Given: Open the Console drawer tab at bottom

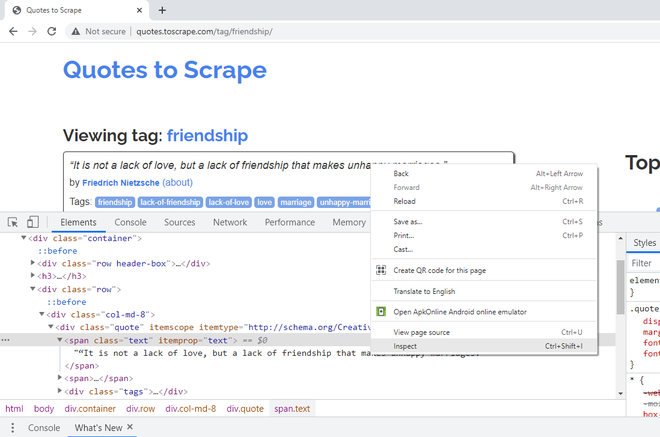Looking at the screenshot, I should pyautogui.click(x=44, y=428).
